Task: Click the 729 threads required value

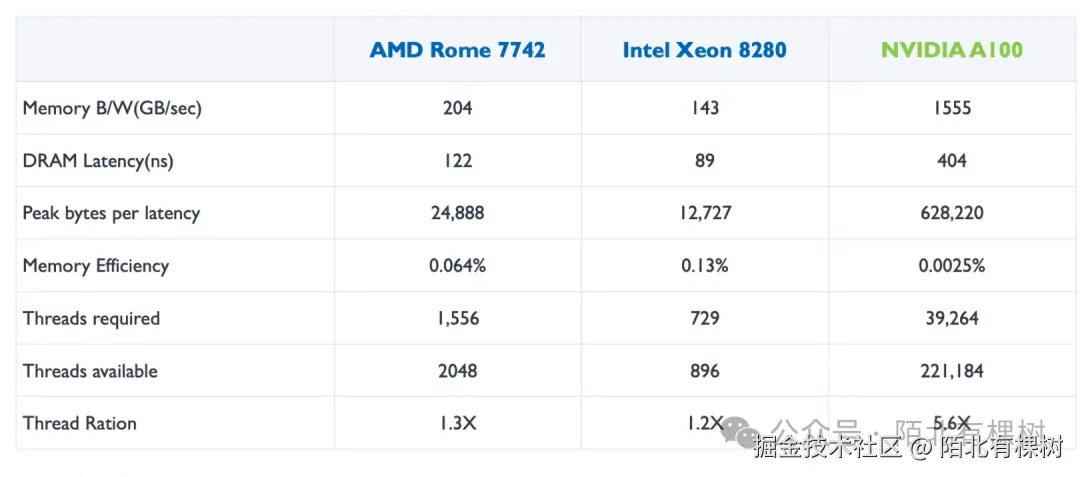Action: pos(704,319)
